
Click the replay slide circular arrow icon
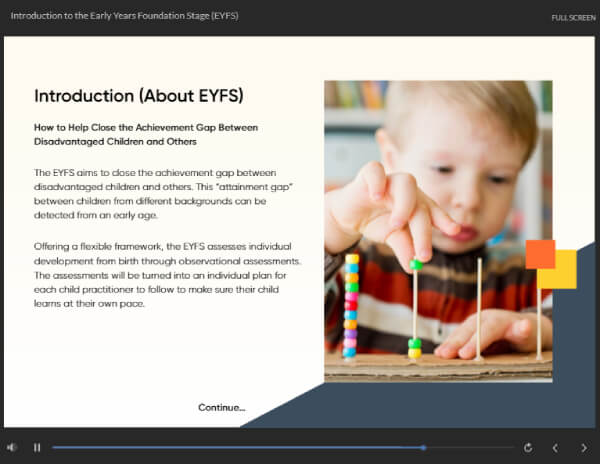528,448
